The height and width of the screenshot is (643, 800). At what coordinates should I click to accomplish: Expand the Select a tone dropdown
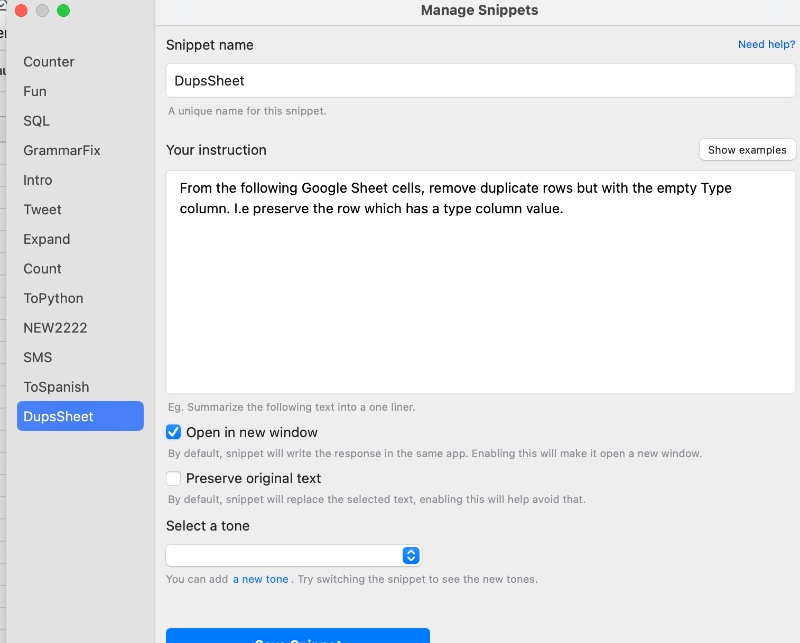pyautogui.click(x=293, y=556)
